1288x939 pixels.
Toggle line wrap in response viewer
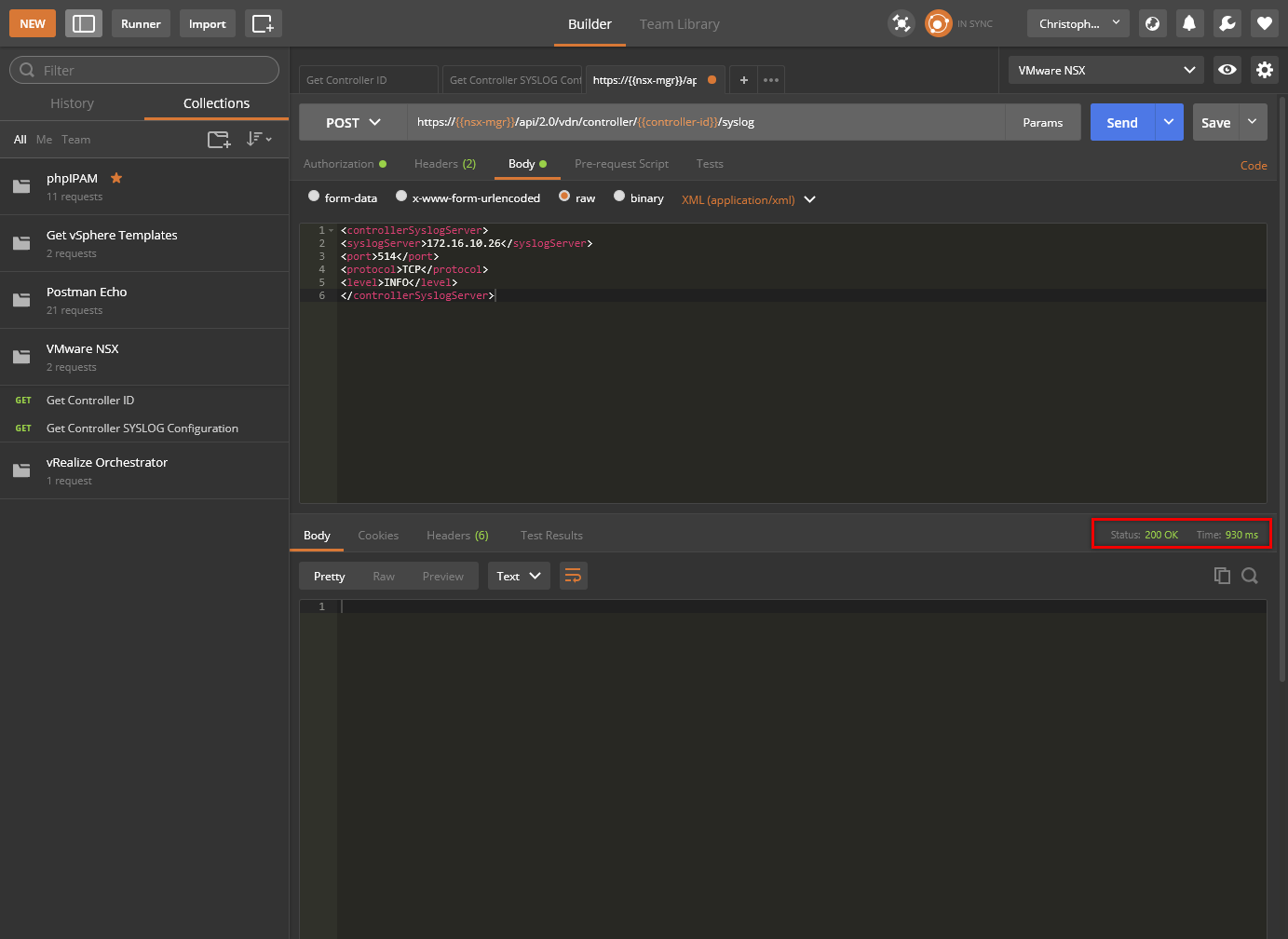(x=573, y=576)
